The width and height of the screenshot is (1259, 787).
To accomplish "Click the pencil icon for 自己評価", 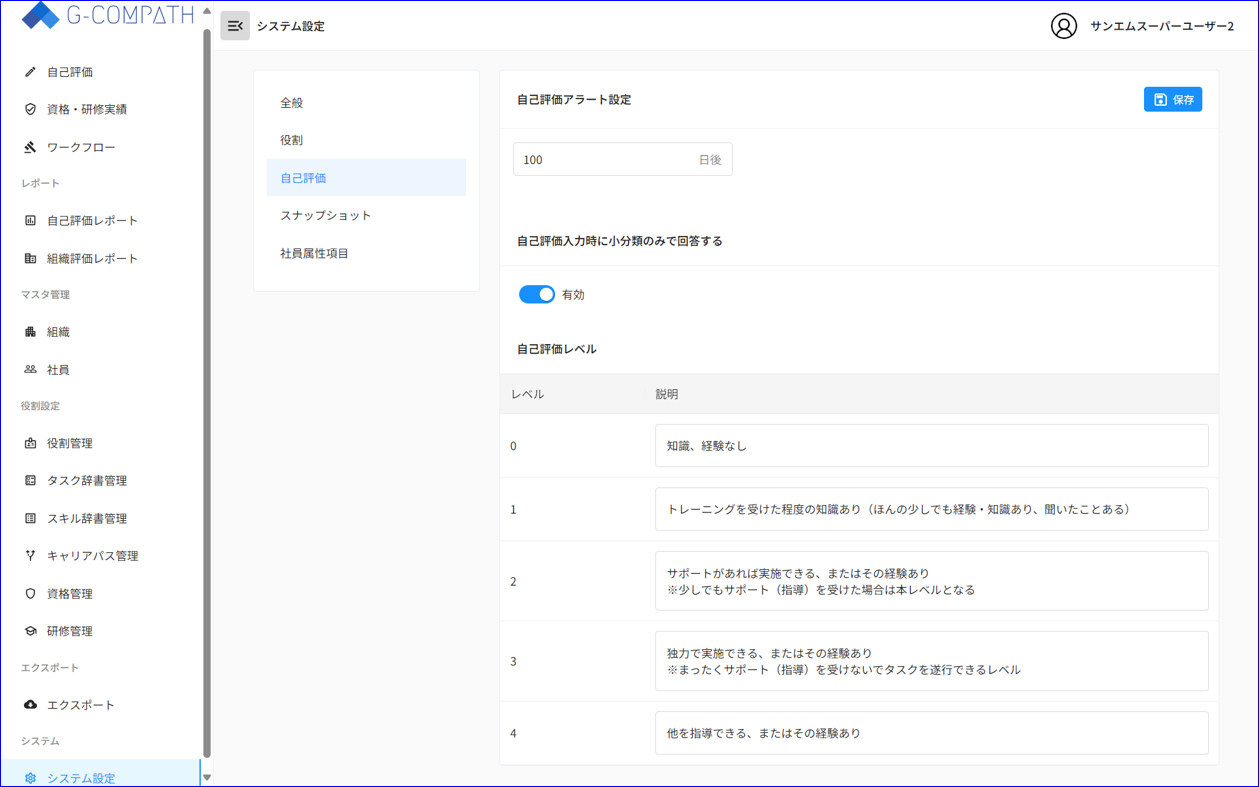I will click(x=30, y=72).
